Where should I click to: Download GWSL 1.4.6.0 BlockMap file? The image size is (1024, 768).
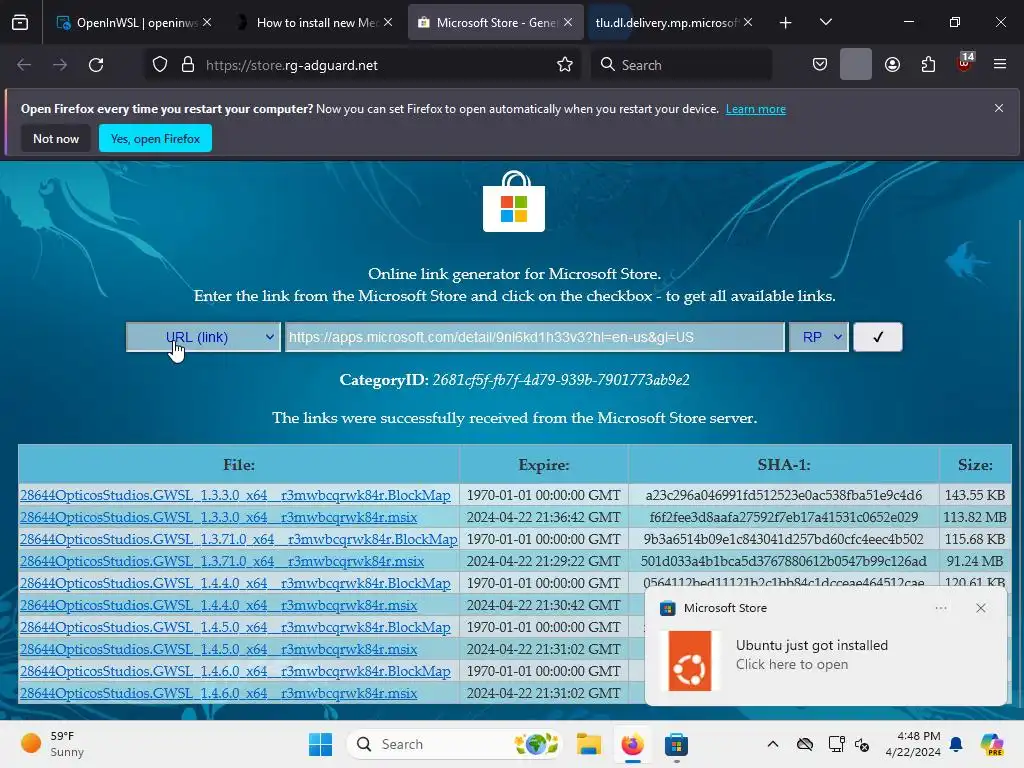pos(235,671)
